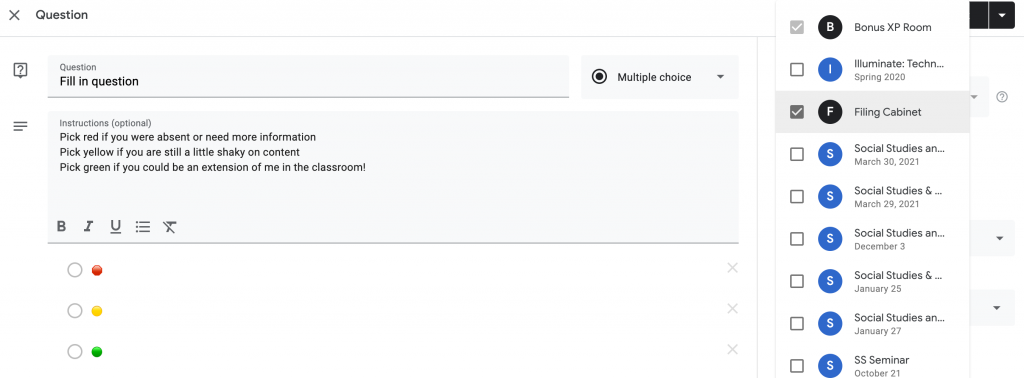Apply underline formatting to instructions

pos(116,227)
